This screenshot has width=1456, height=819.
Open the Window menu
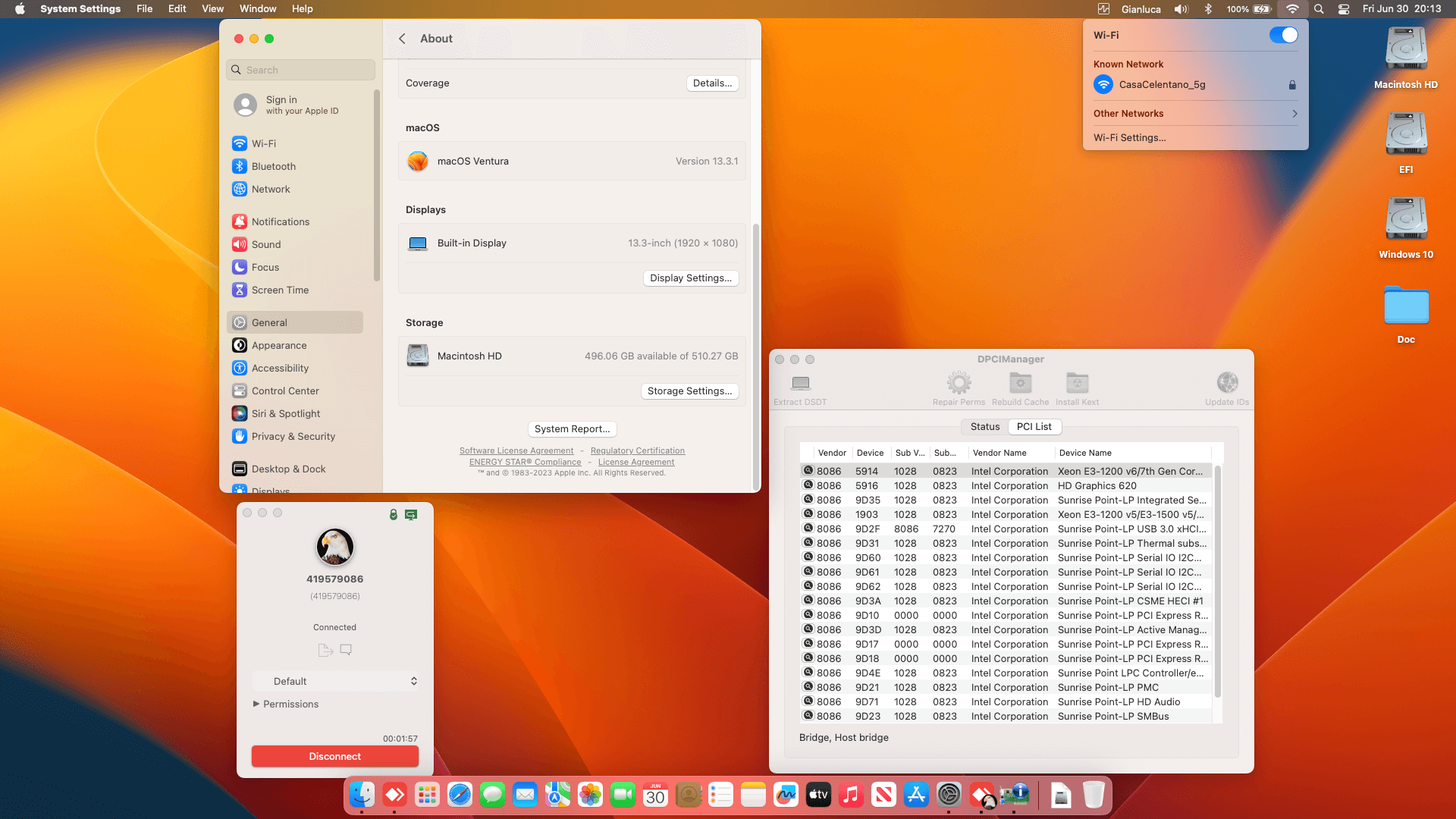click(258, 9)
